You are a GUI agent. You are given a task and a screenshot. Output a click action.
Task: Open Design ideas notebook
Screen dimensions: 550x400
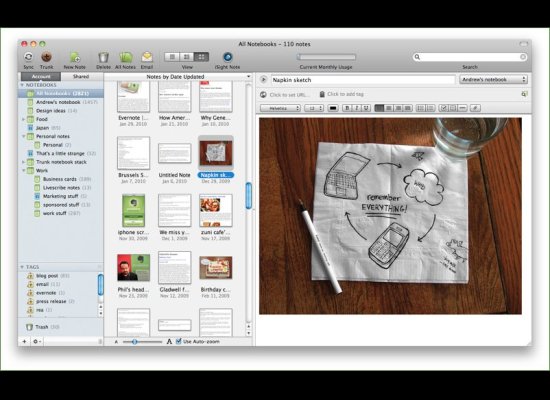coord(61,111)
